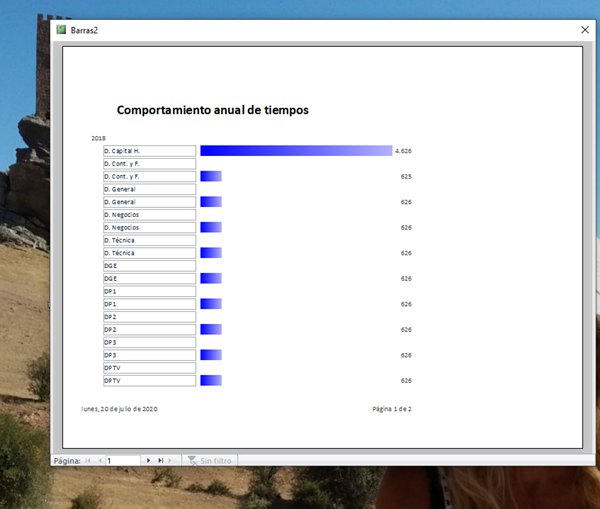Click the Página 1 de 2 footer text
Image resolution: width=600 pixels, height=509 pixels.
(392, 409)
